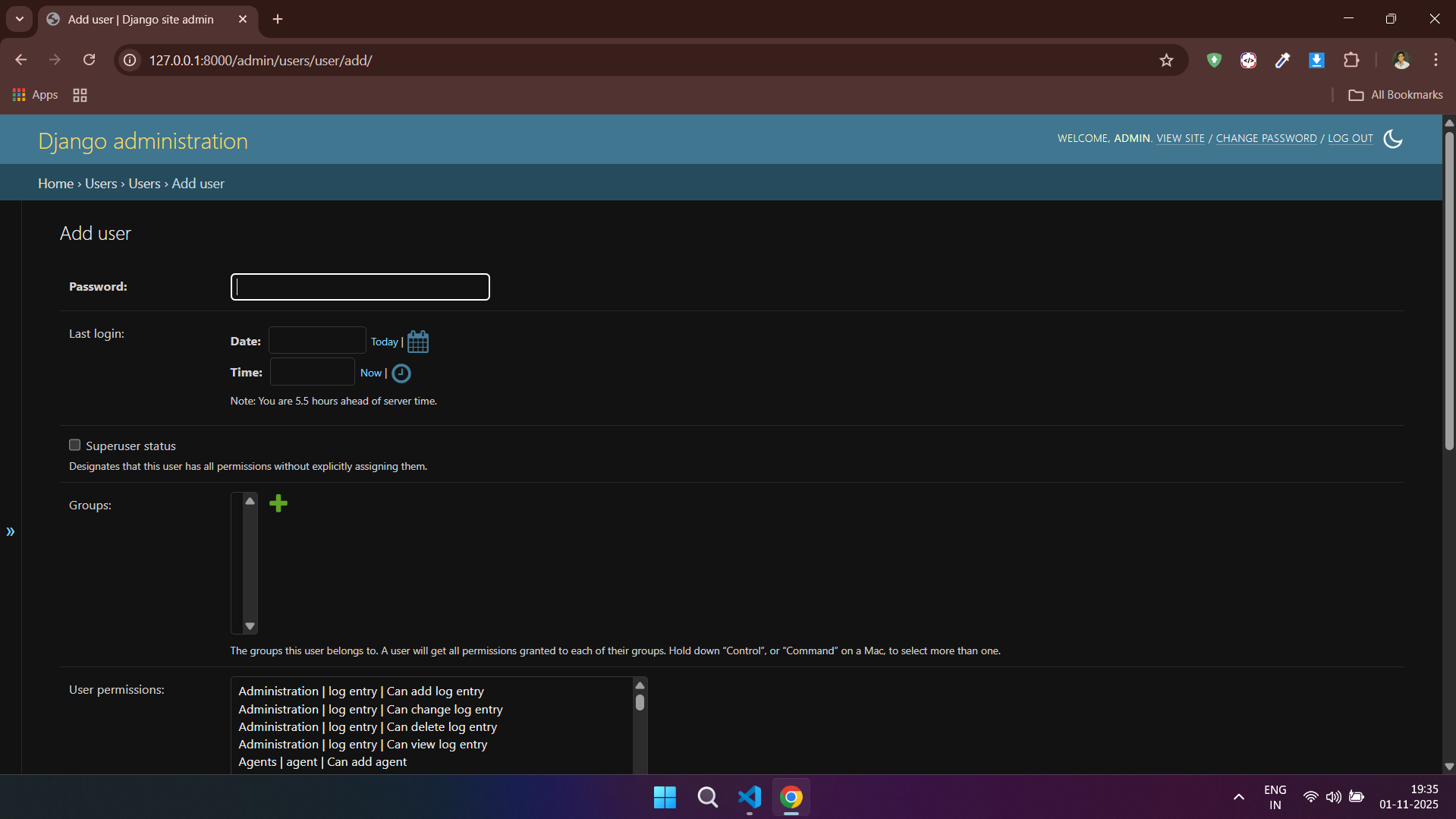Screen dimensions: 1456x819
Task: Open the Extensions puzzle menu
Action: pos(1351,60)
